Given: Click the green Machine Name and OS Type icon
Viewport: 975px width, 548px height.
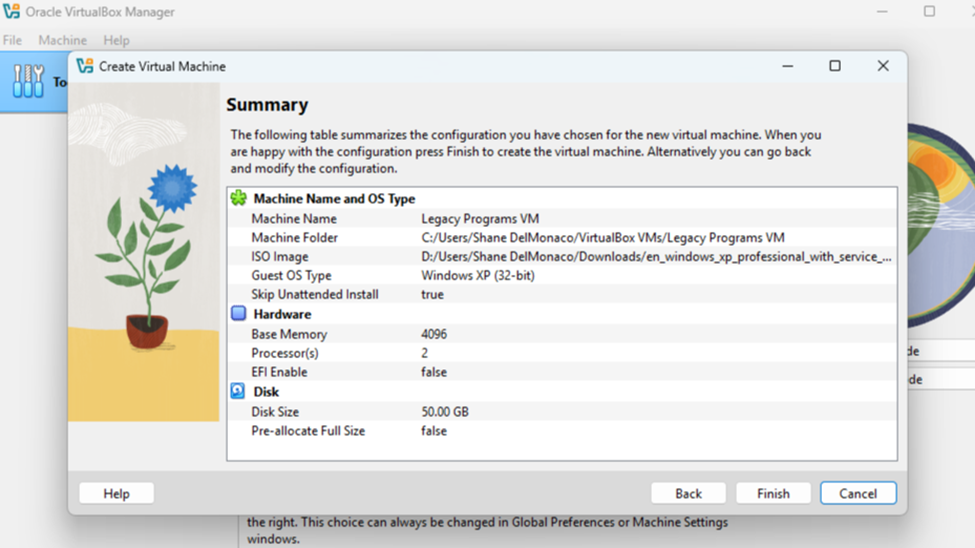Looking at the screenshot, I should (x=238, y=198).
